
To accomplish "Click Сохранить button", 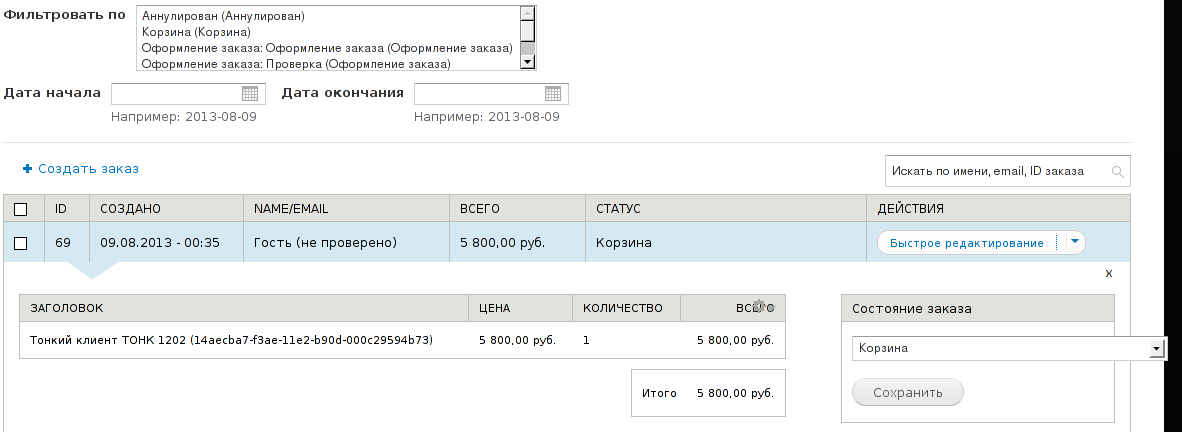I will (x=908, y=392).
